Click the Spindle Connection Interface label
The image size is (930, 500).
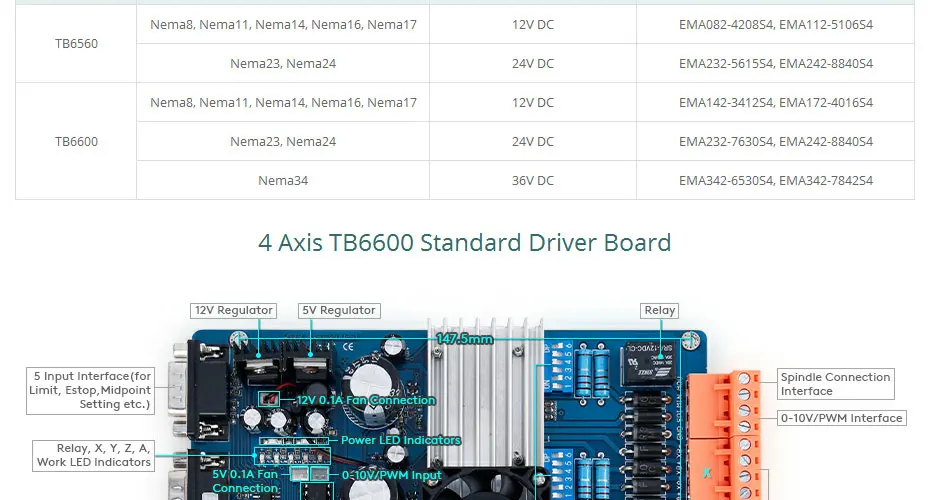click(x=836, y=384)
